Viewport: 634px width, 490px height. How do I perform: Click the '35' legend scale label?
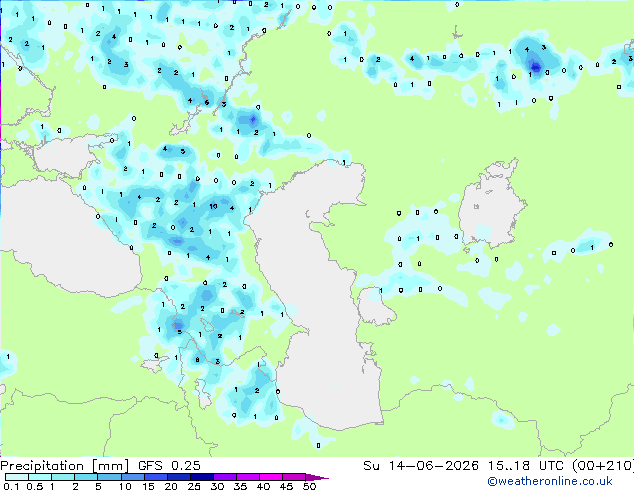pyautogui.click(x=241, y=486)
